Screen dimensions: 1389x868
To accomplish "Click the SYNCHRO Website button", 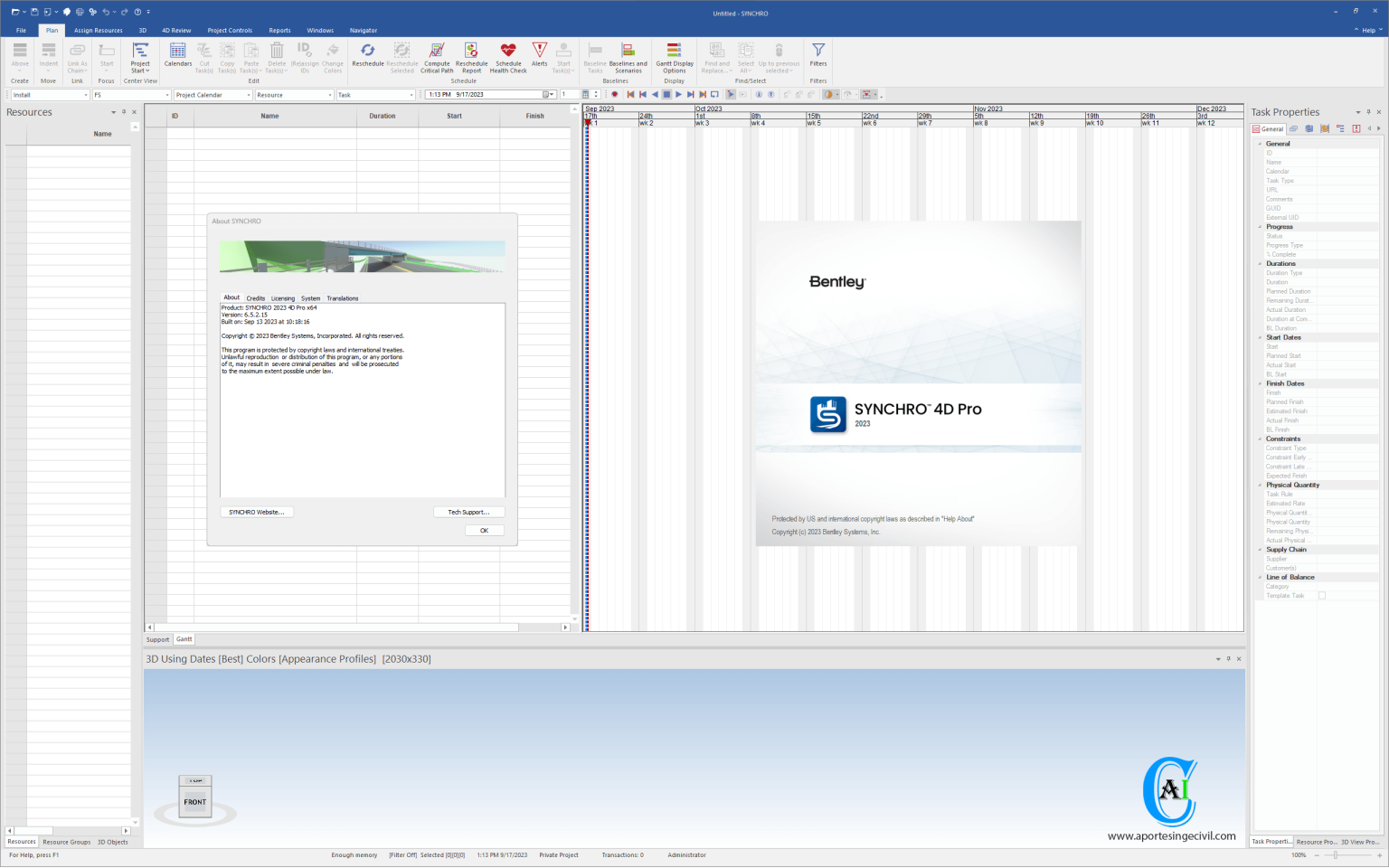I will click(257, 512).
